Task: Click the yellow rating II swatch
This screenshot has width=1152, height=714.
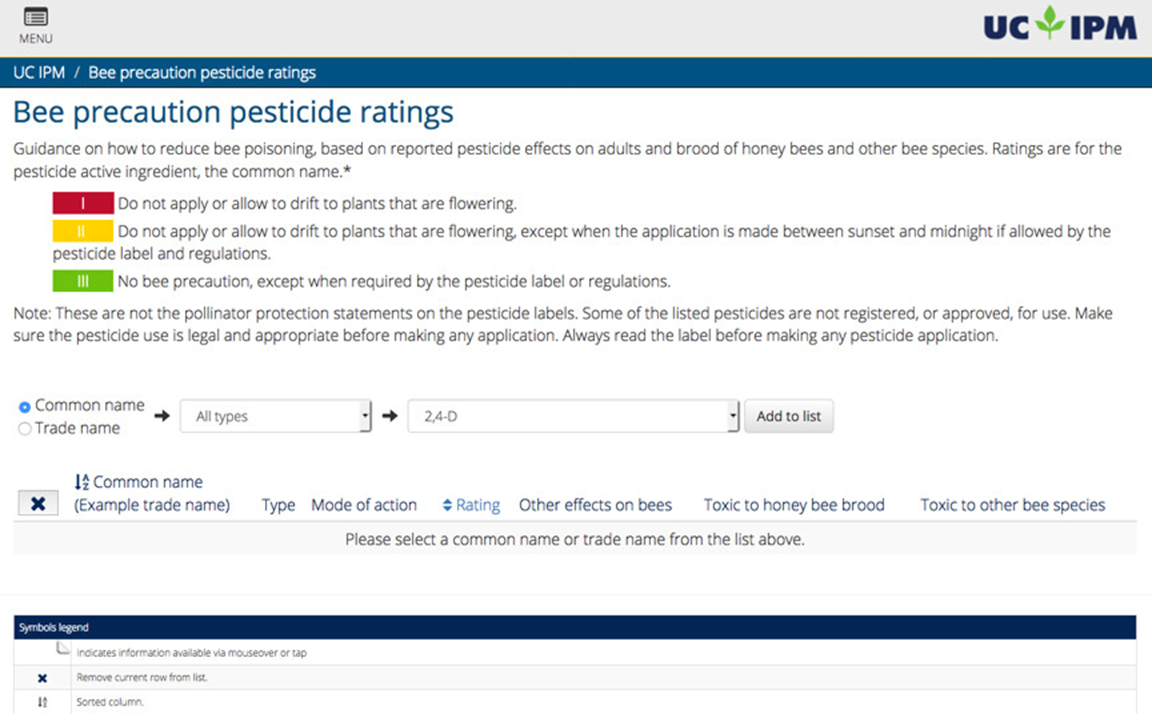Action: [83, 231]
